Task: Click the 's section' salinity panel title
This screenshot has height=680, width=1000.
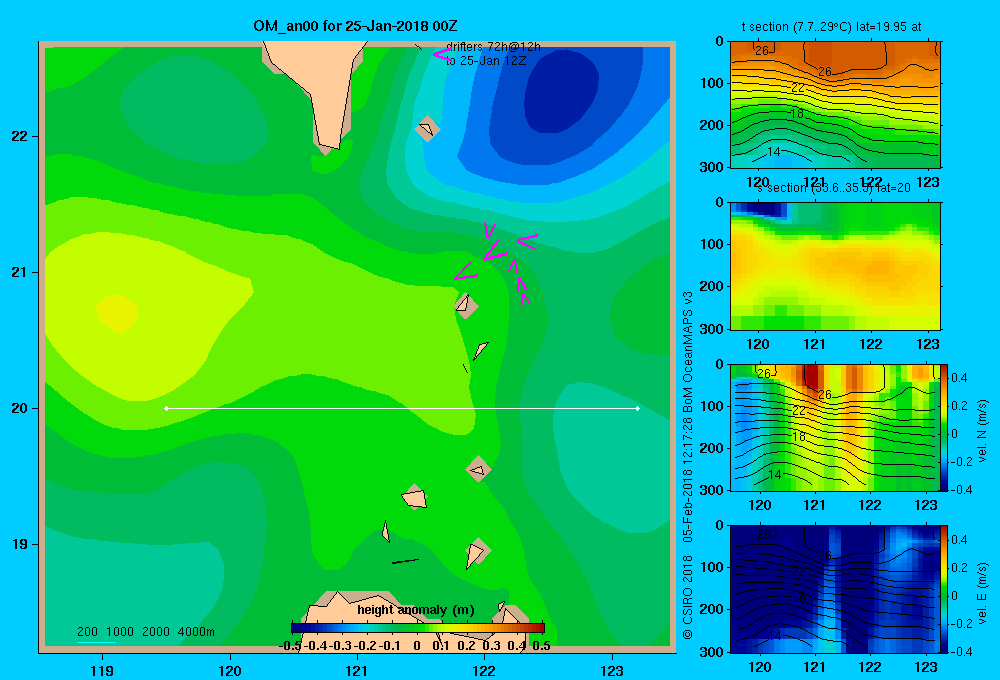Action: point(834,188)
